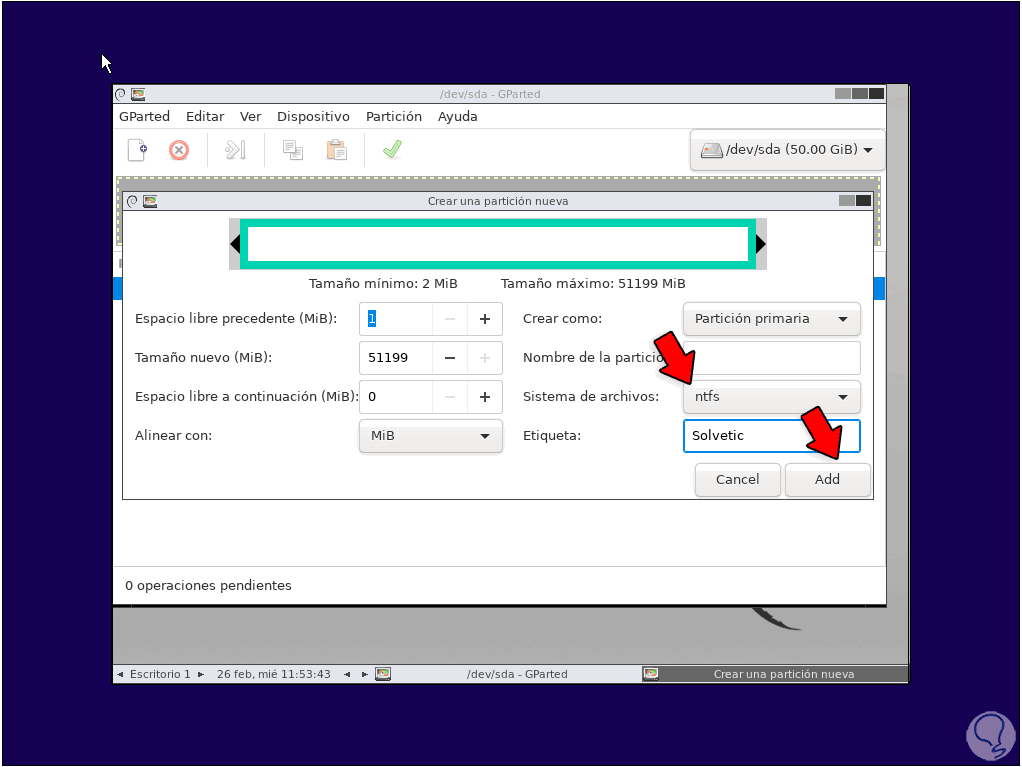Viewport: 1022px width, 767px height.
Task: Increase Tamaño nuevo with plus button
Action: pos(484,358)
